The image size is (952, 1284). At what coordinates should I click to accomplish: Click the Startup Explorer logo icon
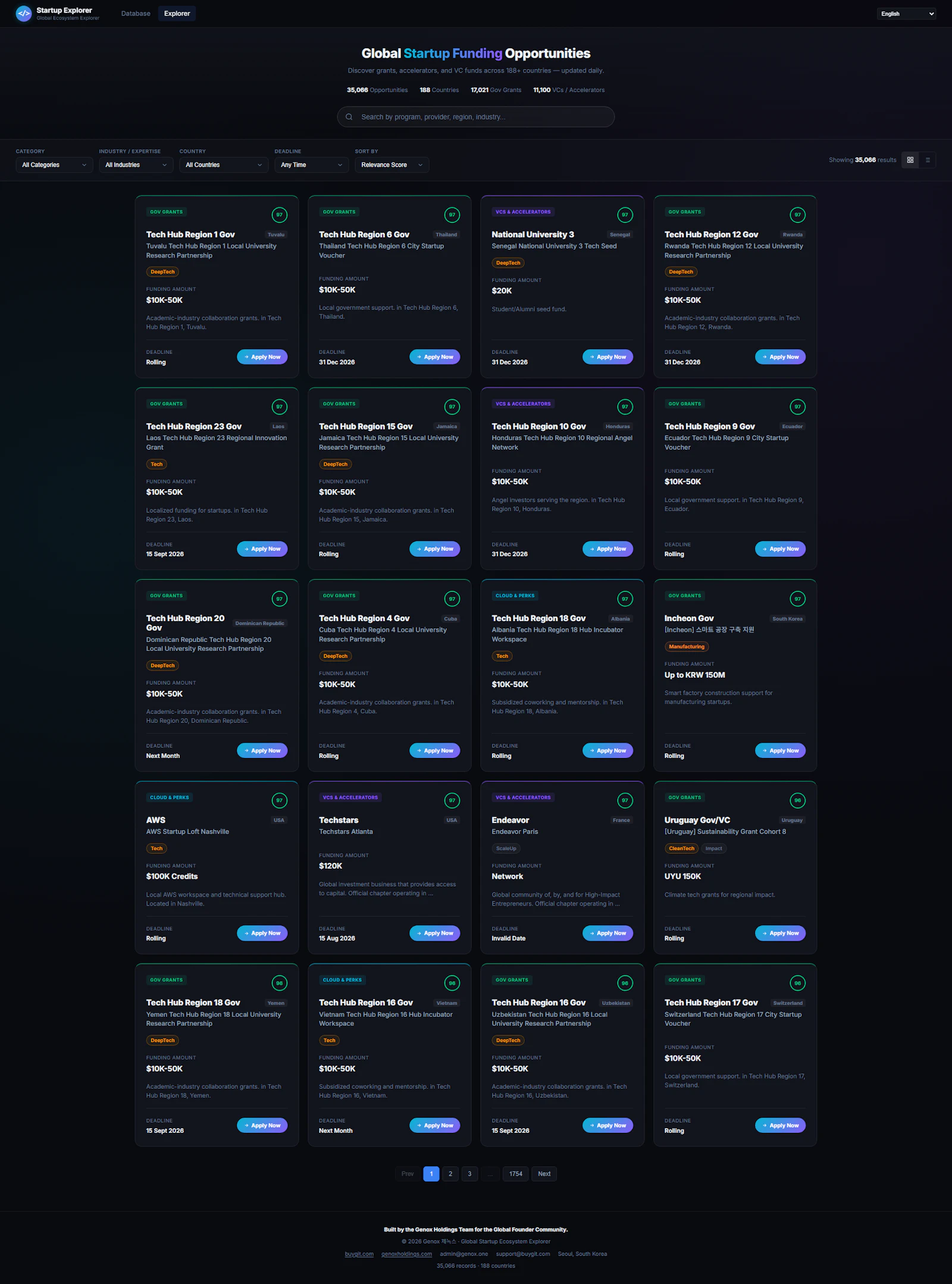click(x=24, y=13)
